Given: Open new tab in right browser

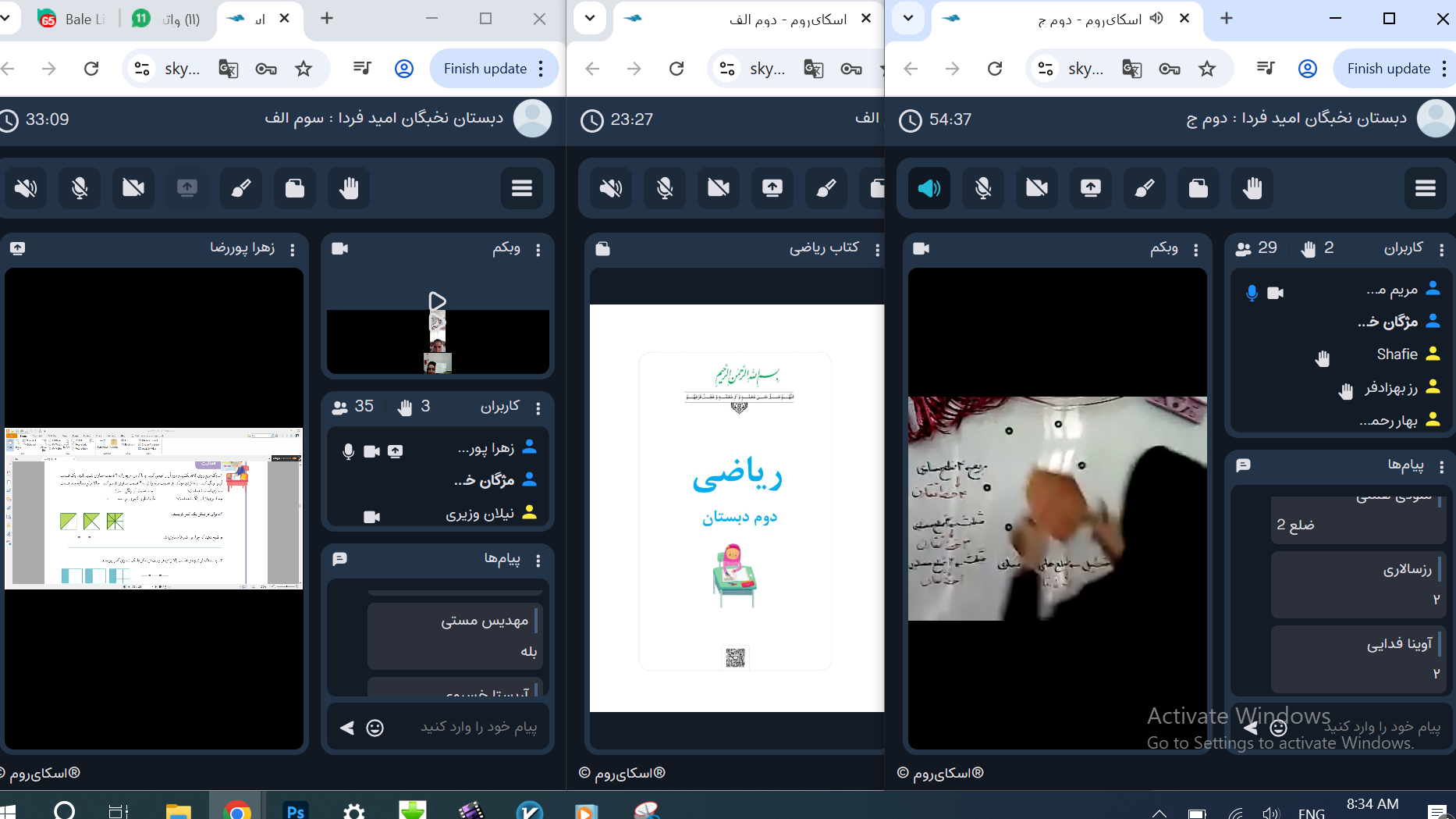Looking at the screenshot, I should 1227,19.
